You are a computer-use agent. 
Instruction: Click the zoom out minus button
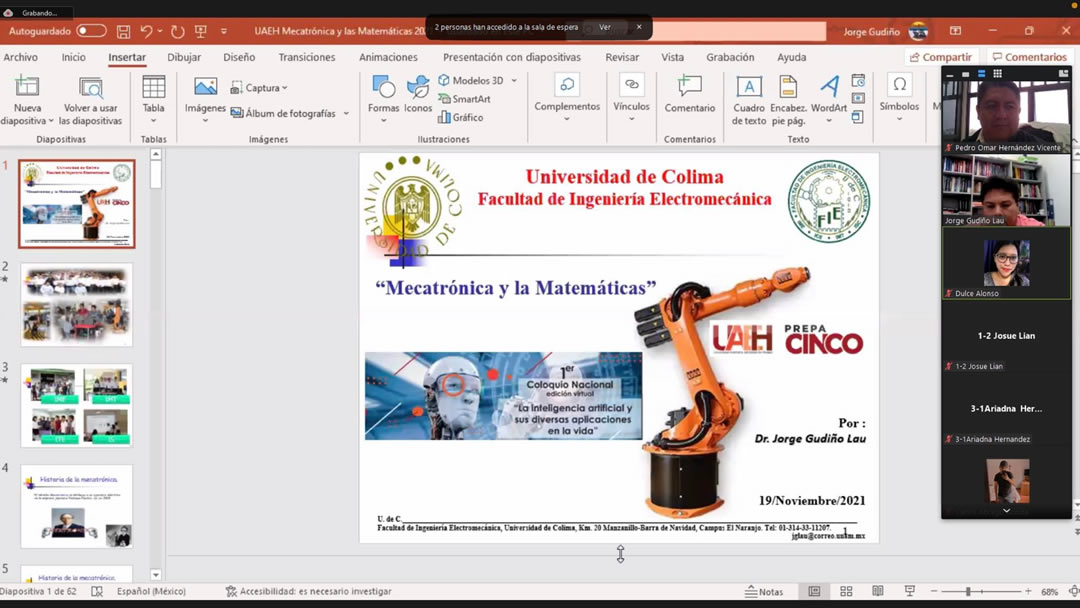tap(934, 591)
